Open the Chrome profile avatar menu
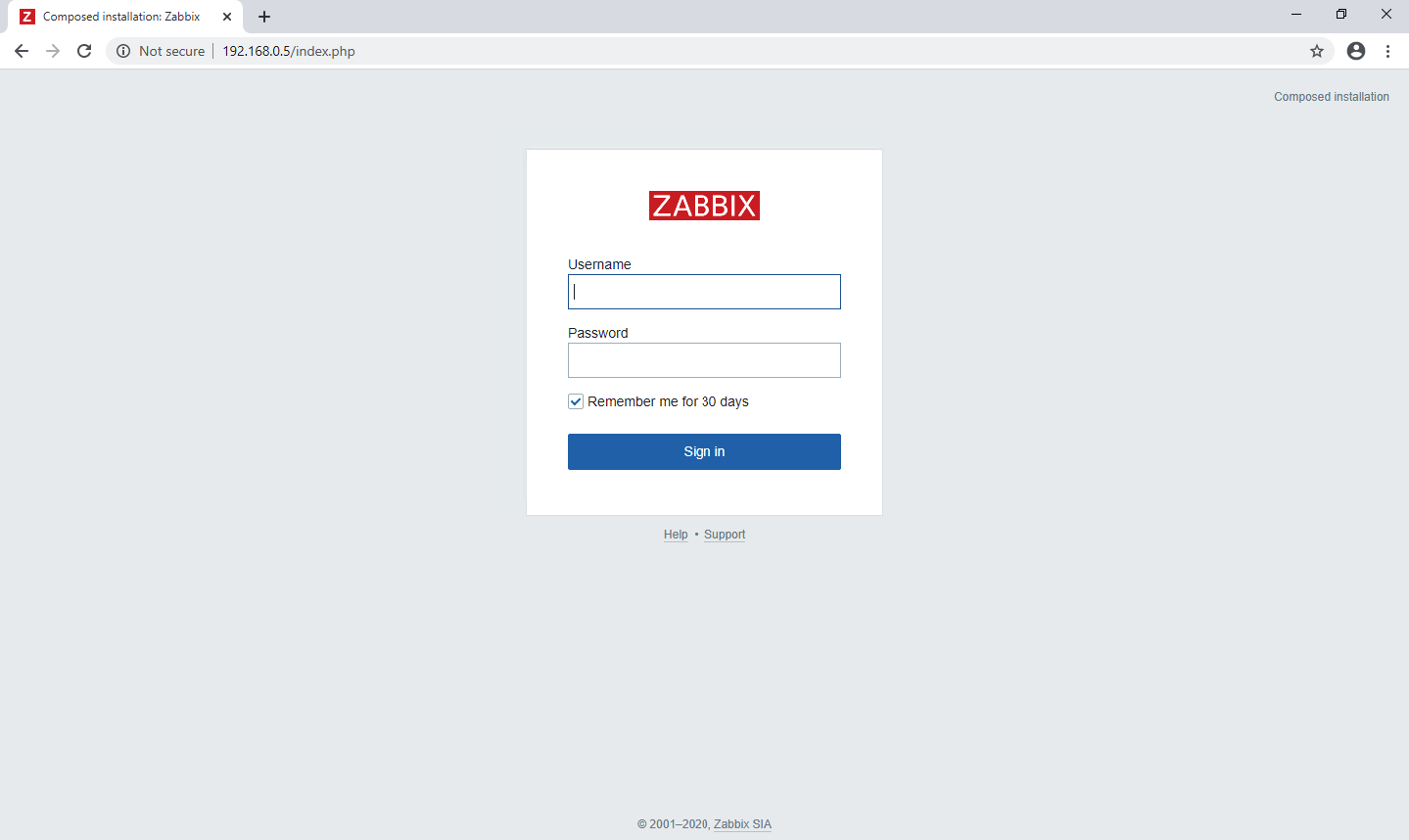This screenshot has height=840, width=1409. coord(1356,51)
